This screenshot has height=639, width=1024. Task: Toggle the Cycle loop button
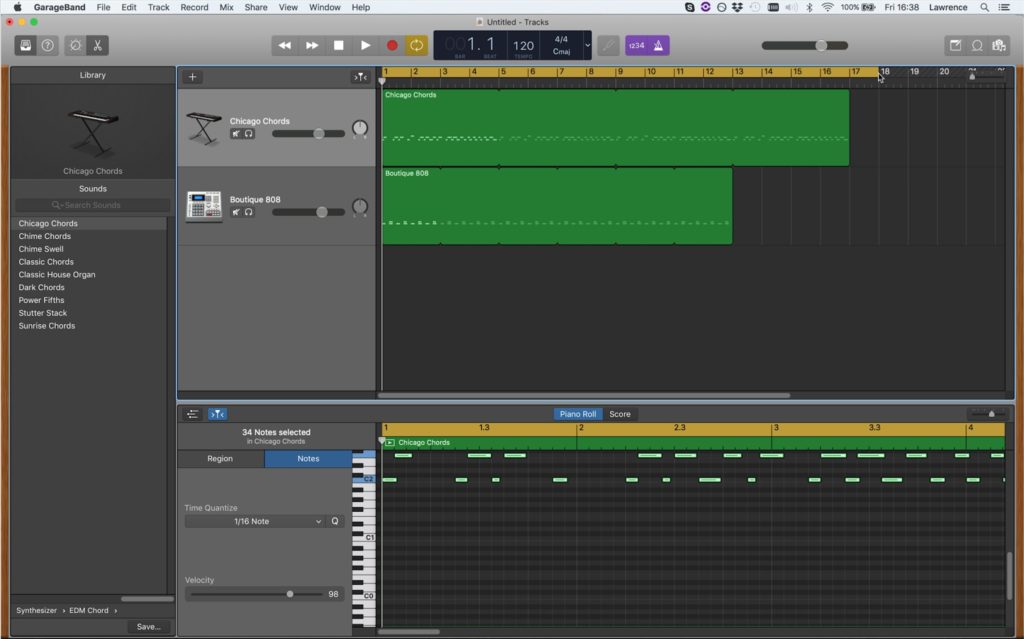417,45
